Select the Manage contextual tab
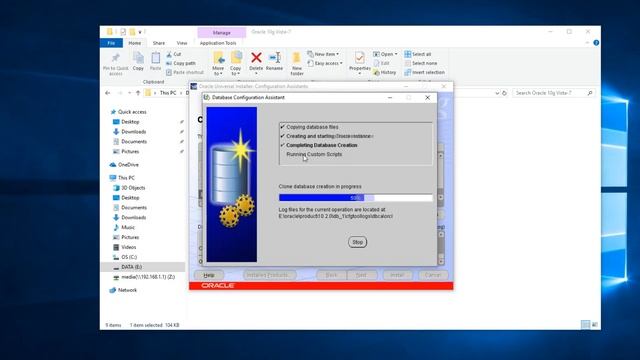 222,33
